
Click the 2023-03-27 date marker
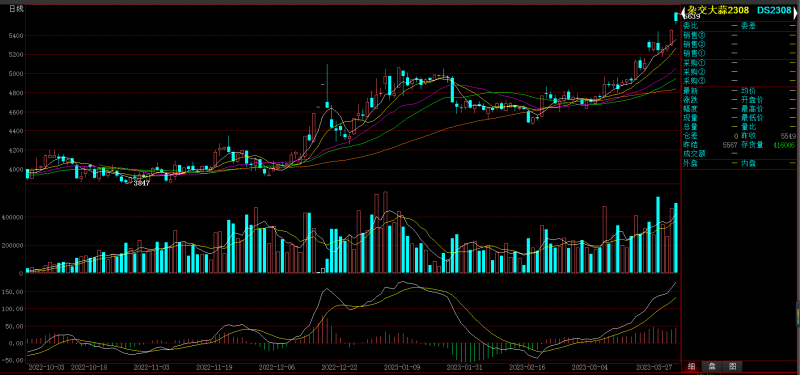point(654,367)
